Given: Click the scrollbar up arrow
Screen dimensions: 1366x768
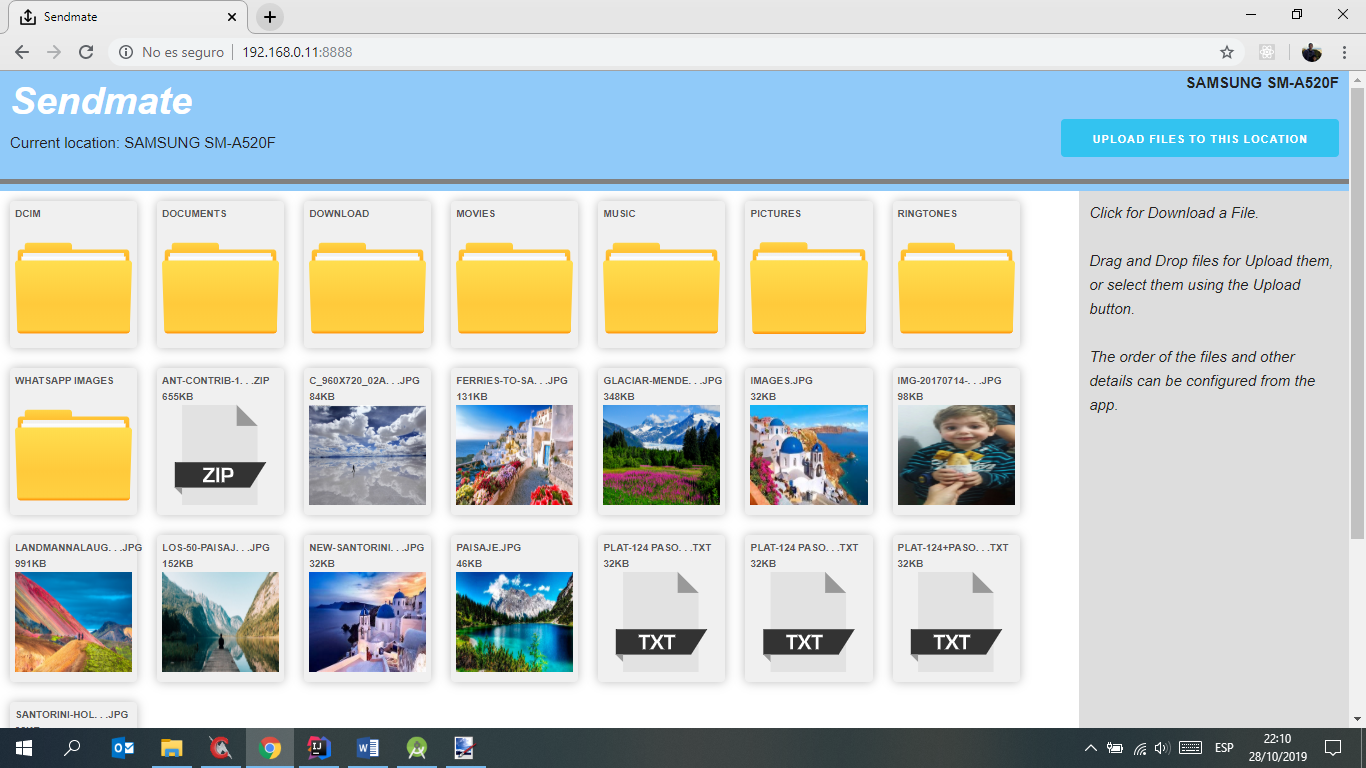Looking at the screenshot, I should [1357, 79].
